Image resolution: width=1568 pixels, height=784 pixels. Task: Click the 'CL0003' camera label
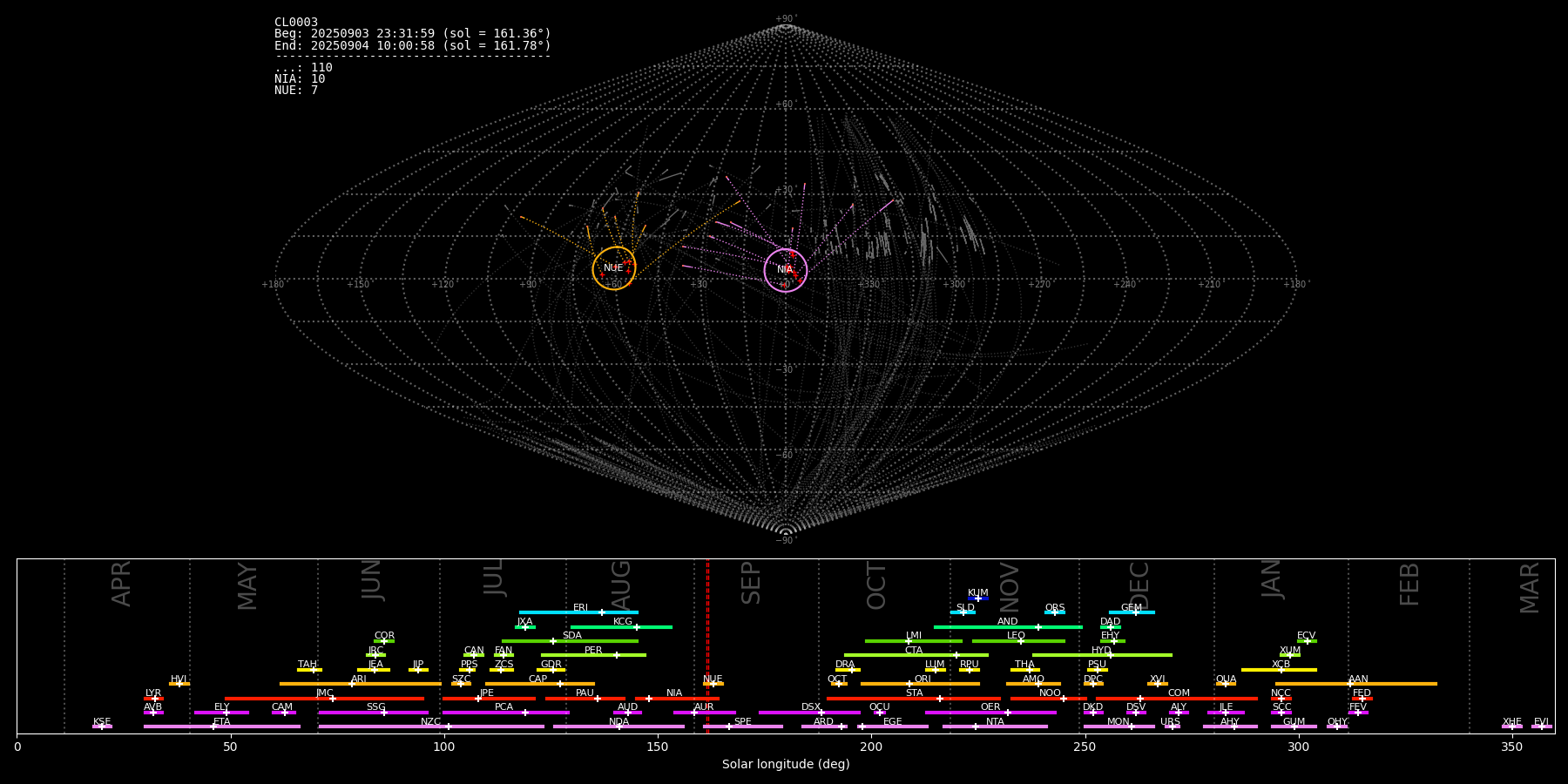(x=296, y=23)
